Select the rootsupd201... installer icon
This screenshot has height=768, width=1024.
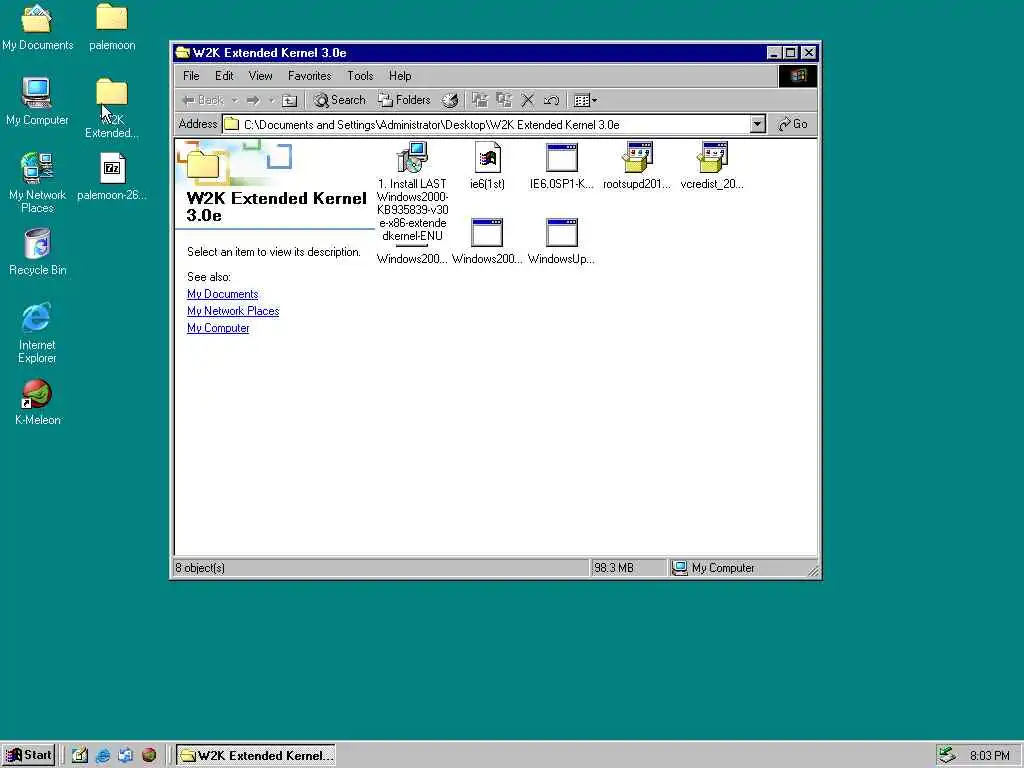(637, 157)
